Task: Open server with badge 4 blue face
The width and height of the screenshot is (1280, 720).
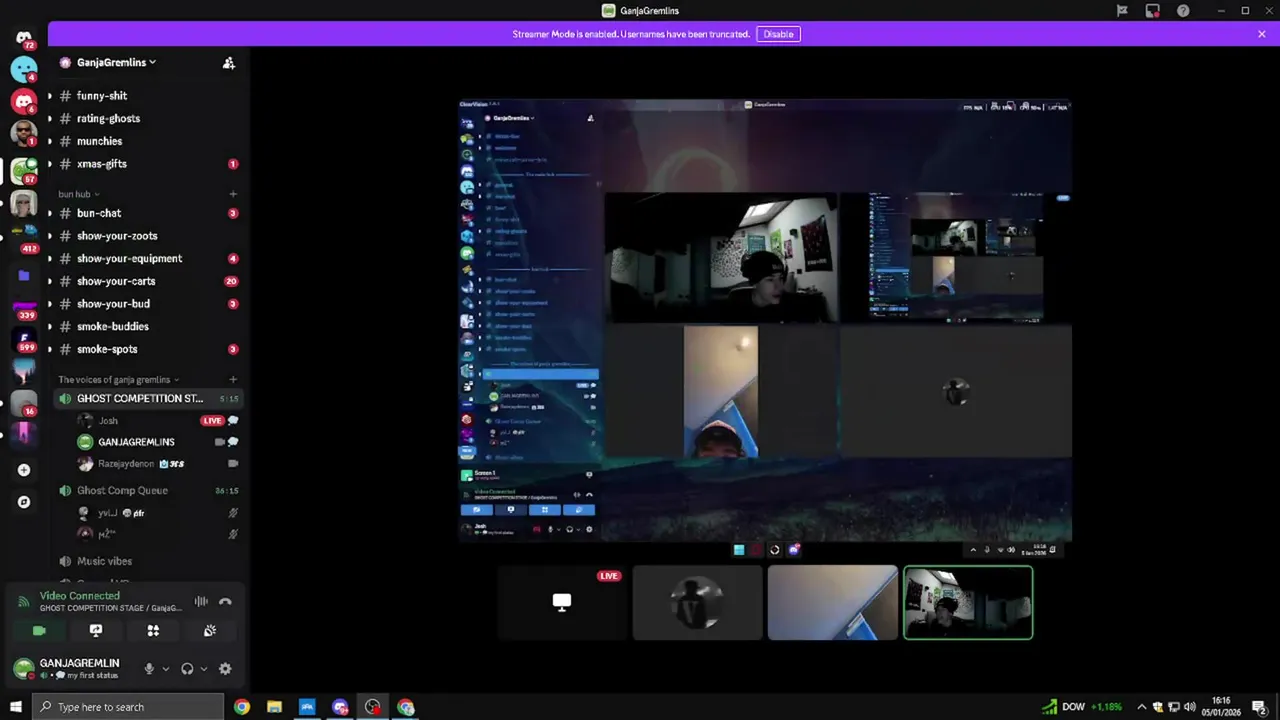Action: 24,69
